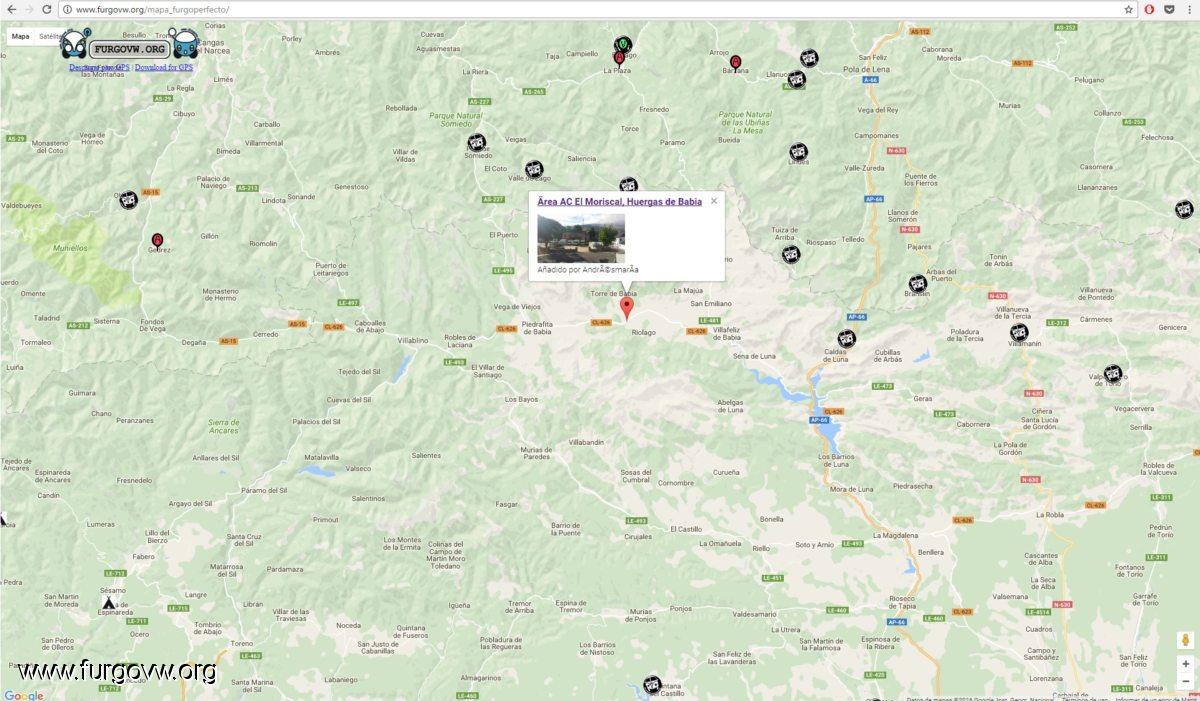Image resolution: width=1200 pixels, height=701 pixels.
Task: Zoom out with the map minus button
Action: click(1186, 681)
